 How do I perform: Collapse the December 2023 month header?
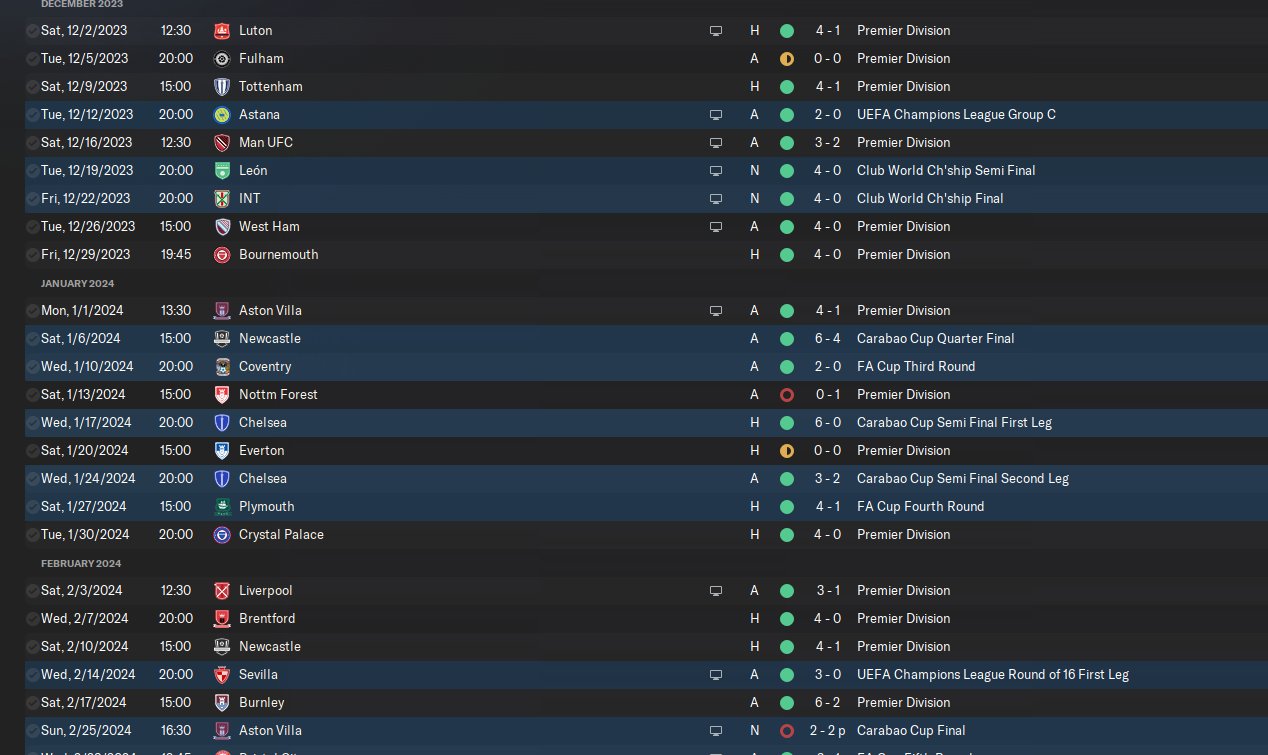[82, 4]
